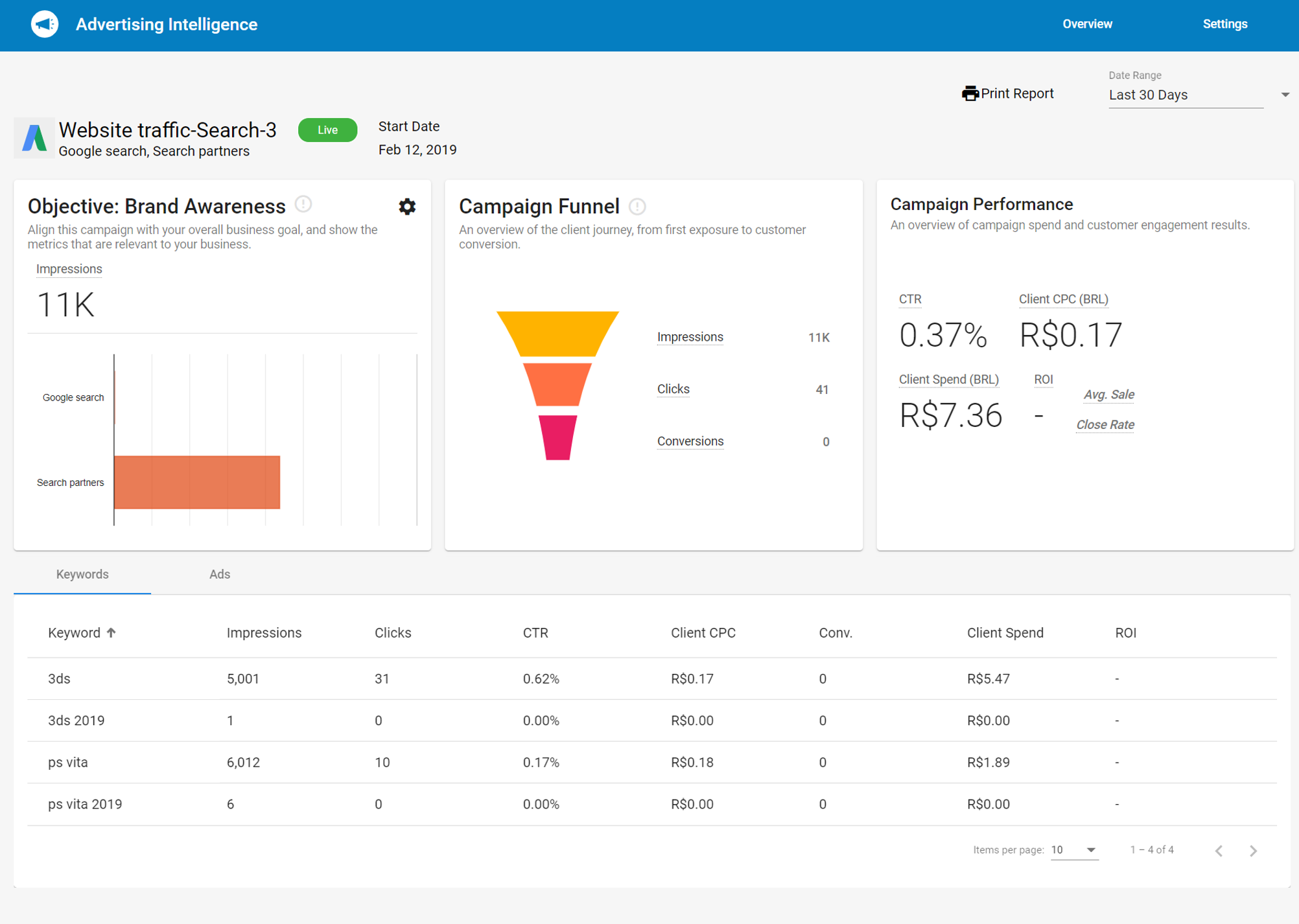Click the Clicks label in the funnel
This screenshot has height=924, width=1299.
pyautogui.click(x=673, y=389)
